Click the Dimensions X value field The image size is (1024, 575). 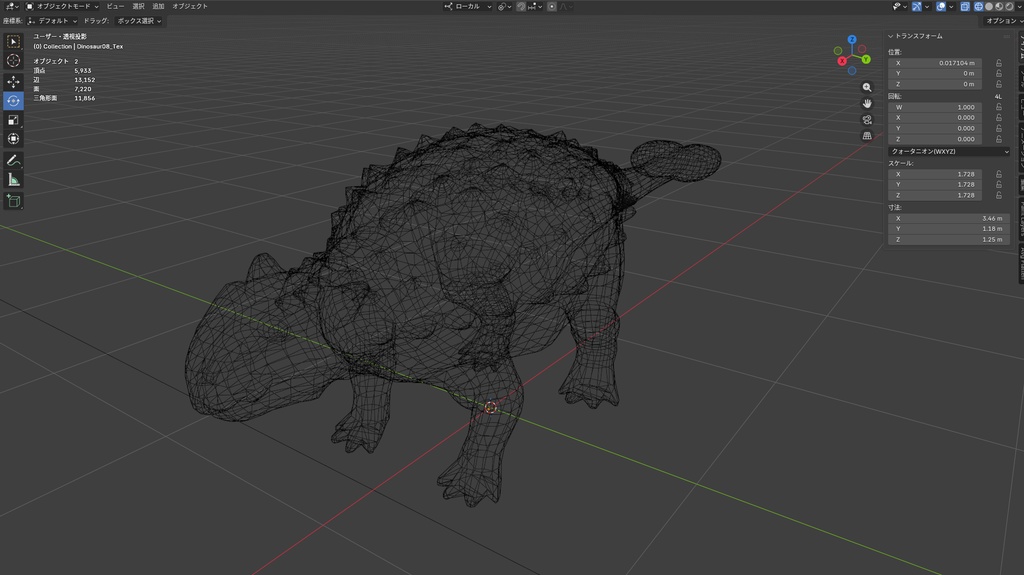(948, 218)
